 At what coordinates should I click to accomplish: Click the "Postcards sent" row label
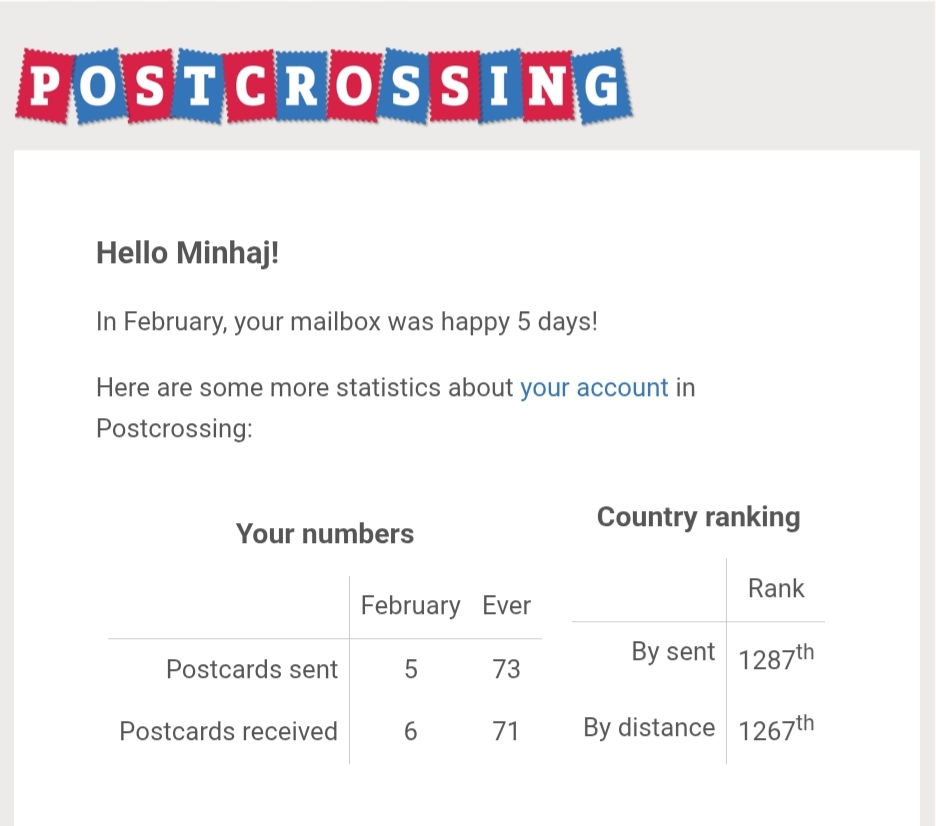point(252,669)
